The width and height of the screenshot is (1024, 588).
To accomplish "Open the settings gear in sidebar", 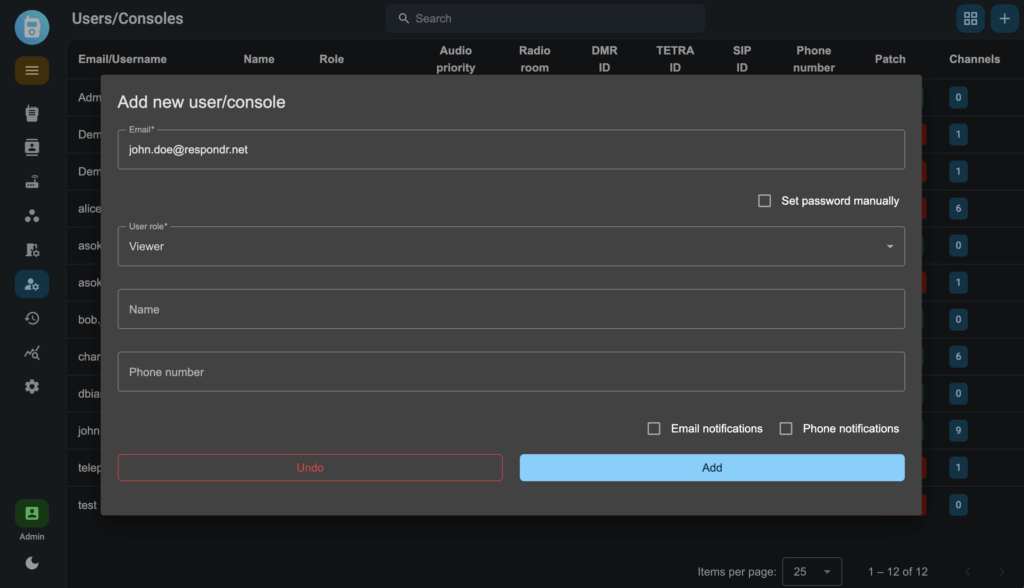I will point(32,386).
